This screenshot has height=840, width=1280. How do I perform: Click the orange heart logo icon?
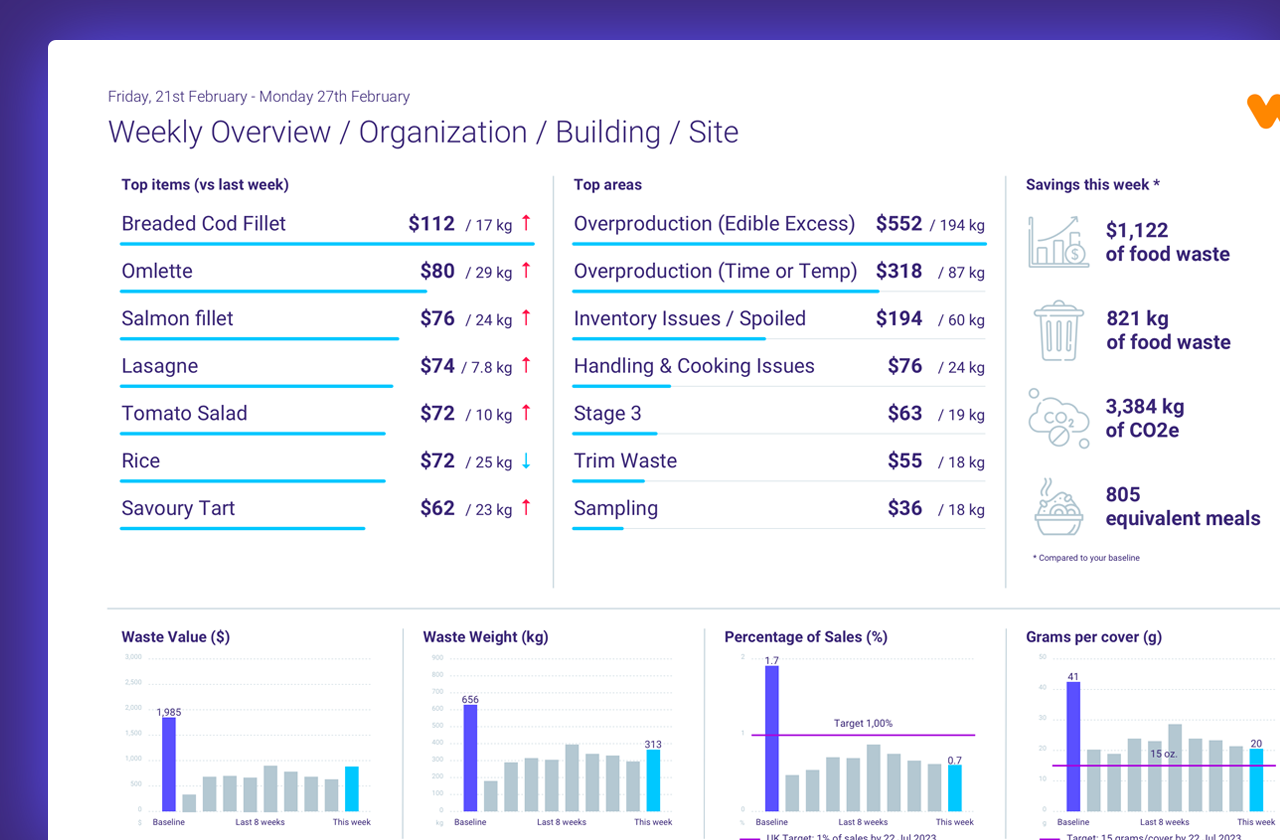pyautogui.click(x=1264, y=110)
